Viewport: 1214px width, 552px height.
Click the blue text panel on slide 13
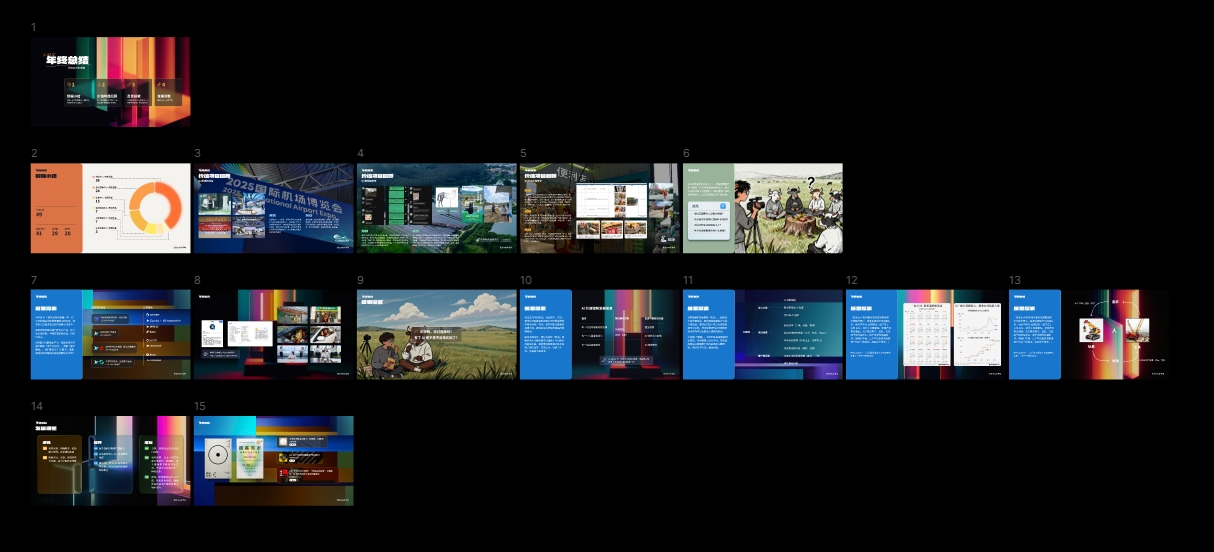pos(1034,334)
